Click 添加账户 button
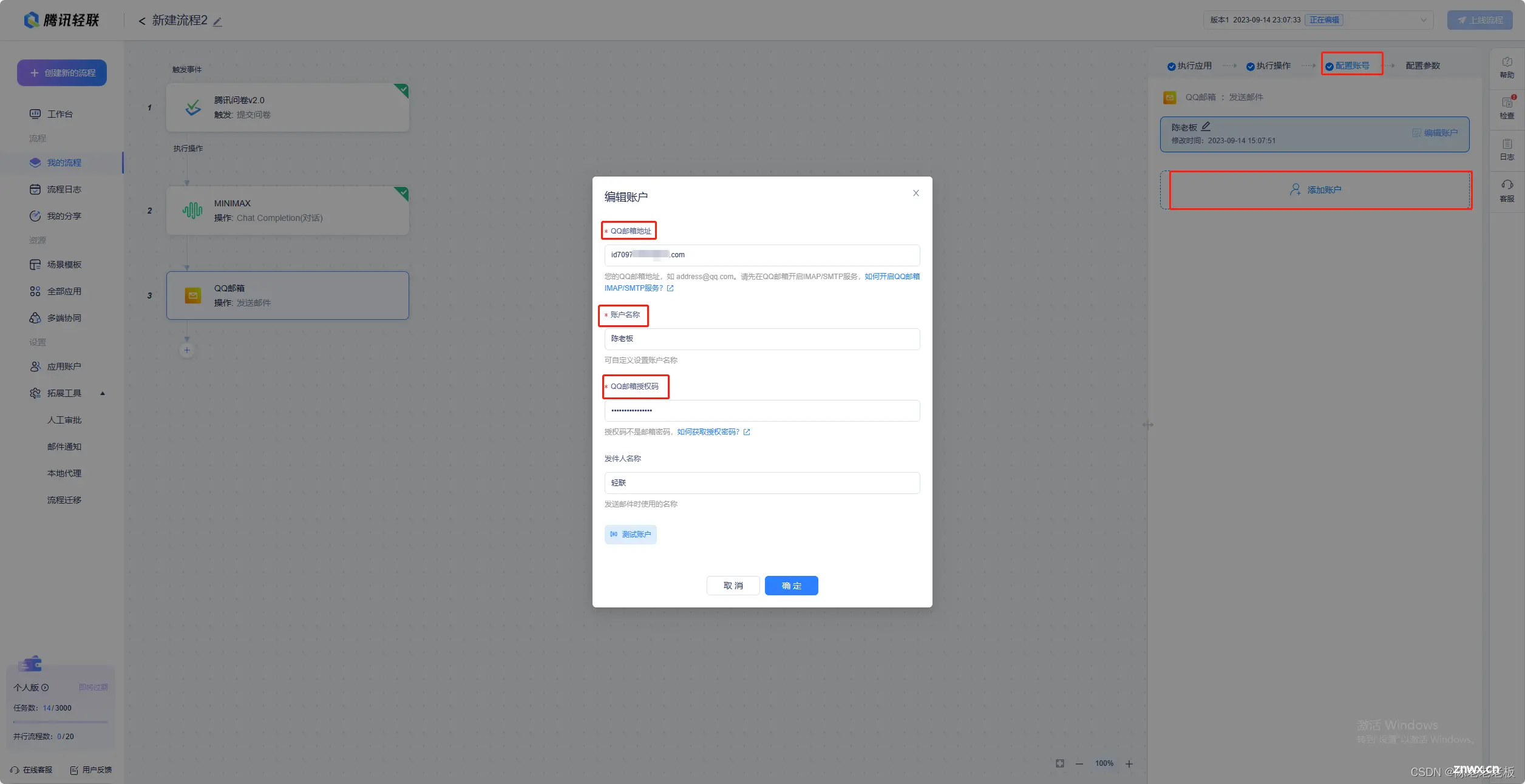This screenshot has width=1525, height=784. pyautogui.click(x=1316, y=190)
